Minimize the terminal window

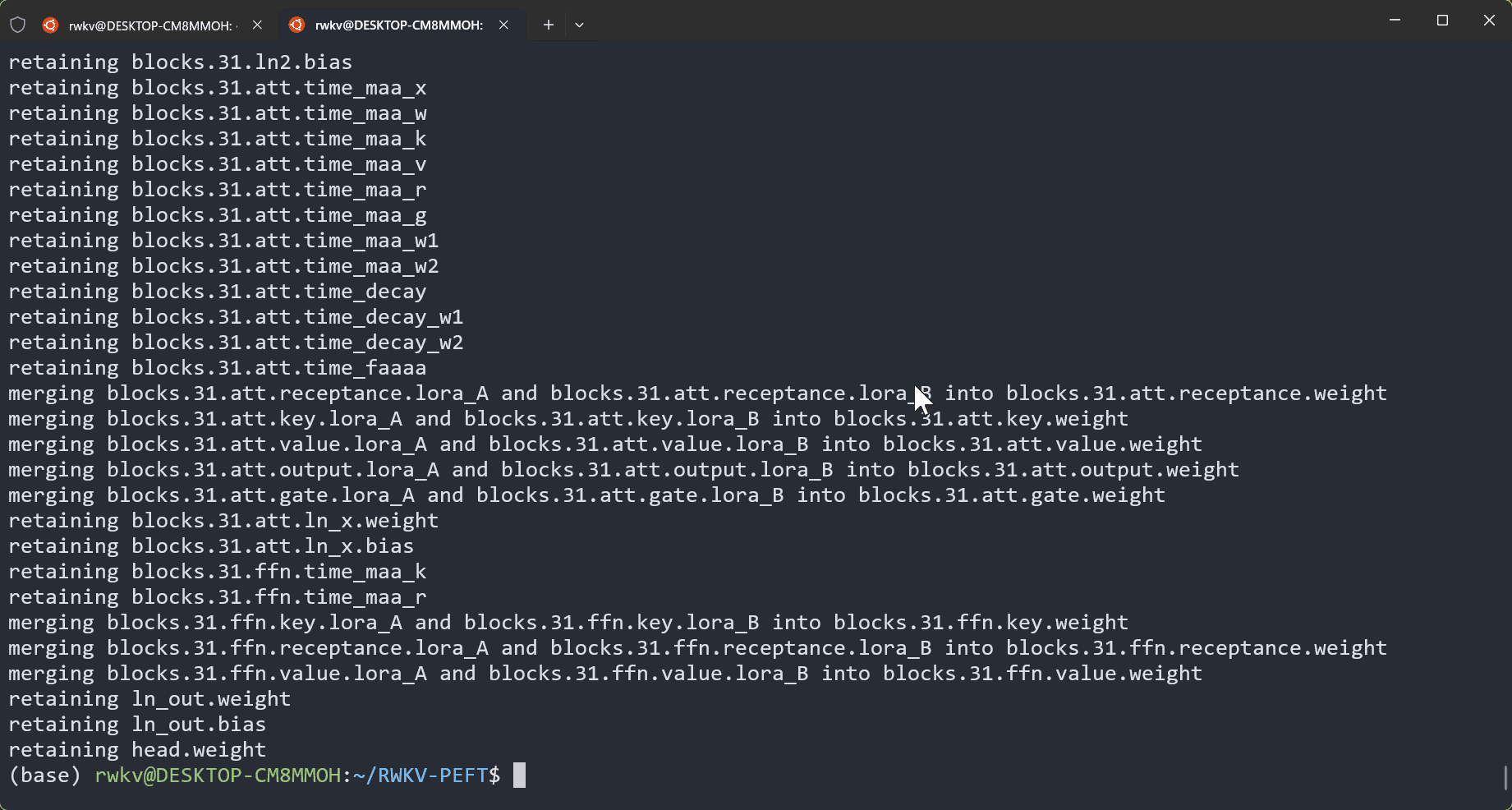tap(1395, 21)
